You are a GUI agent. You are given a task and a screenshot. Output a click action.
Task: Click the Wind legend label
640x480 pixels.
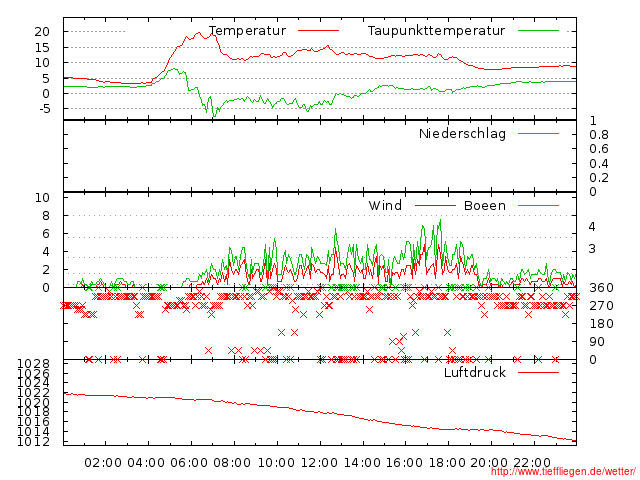coord(385,205)
